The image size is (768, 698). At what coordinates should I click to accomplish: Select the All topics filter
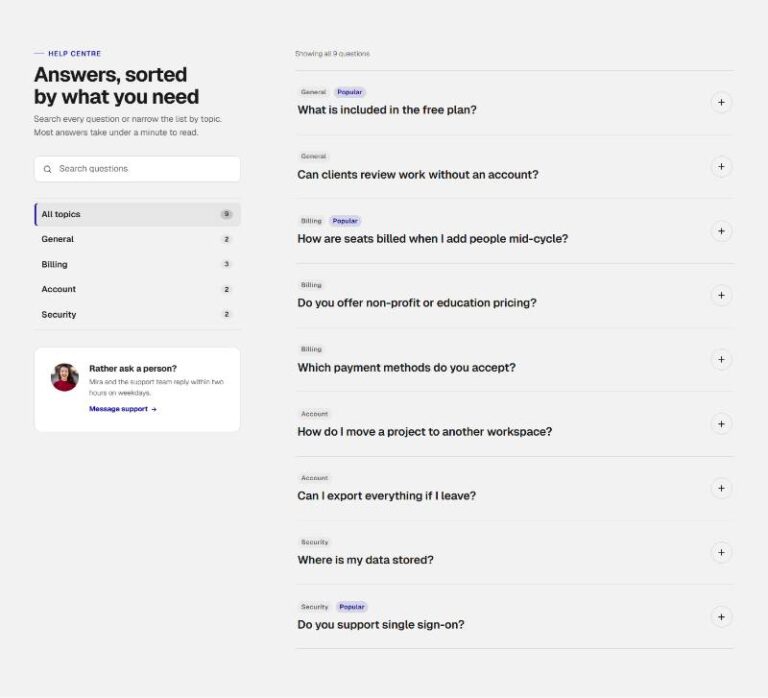(137, 214)
